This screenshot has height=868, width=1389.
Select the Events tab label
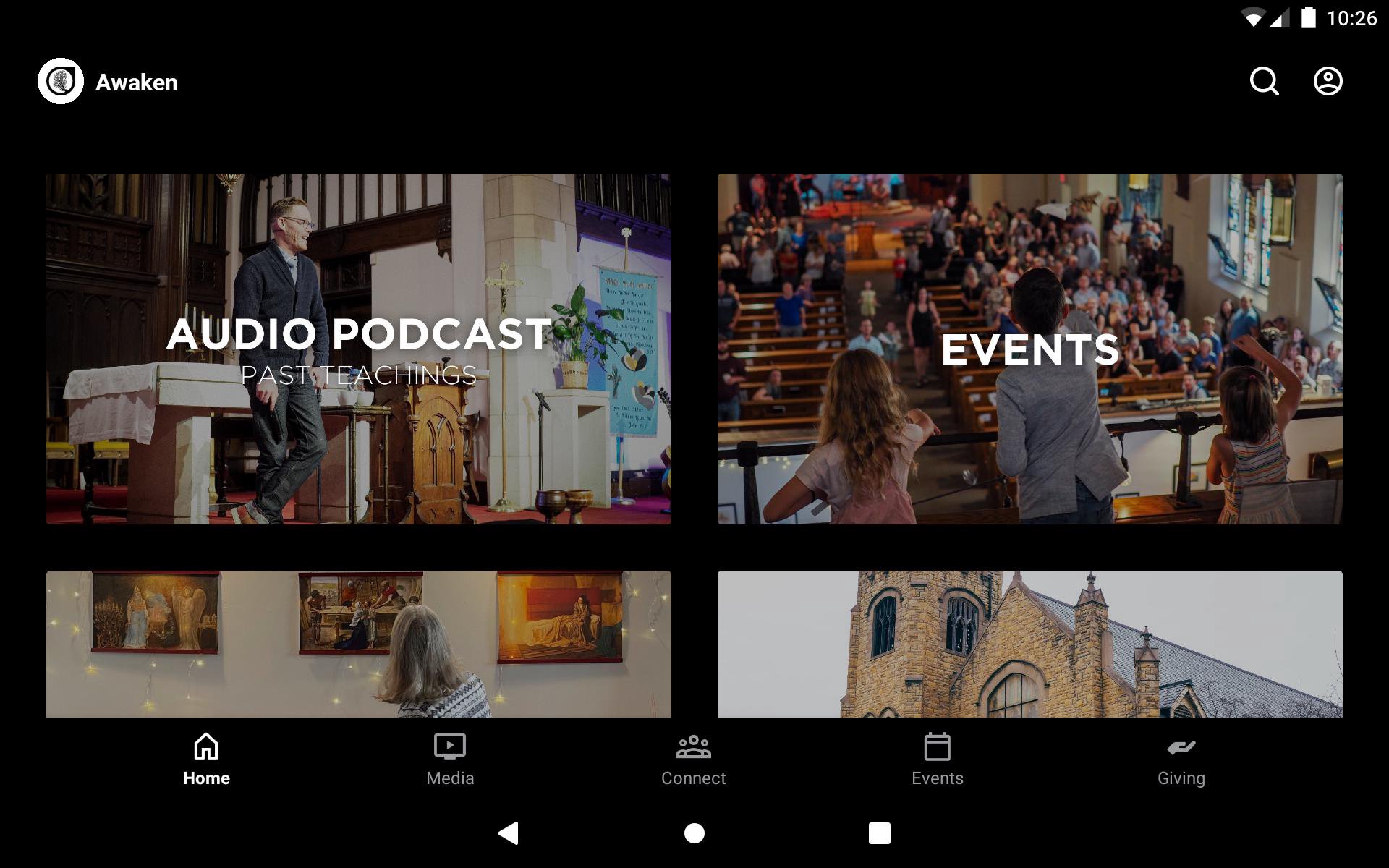click(937, 778)
